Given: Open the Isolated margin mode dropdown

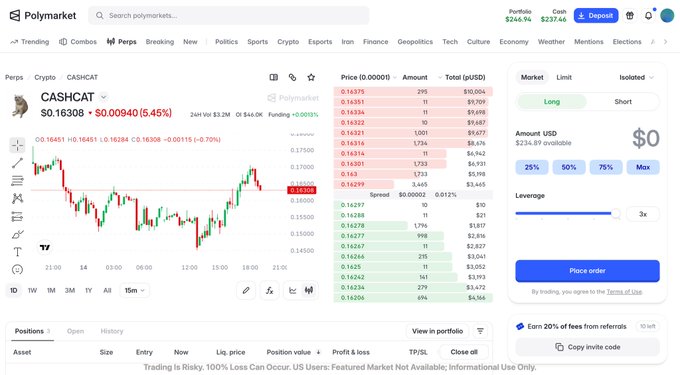Looking at the screenshot, I should click(x=636, y=77).
